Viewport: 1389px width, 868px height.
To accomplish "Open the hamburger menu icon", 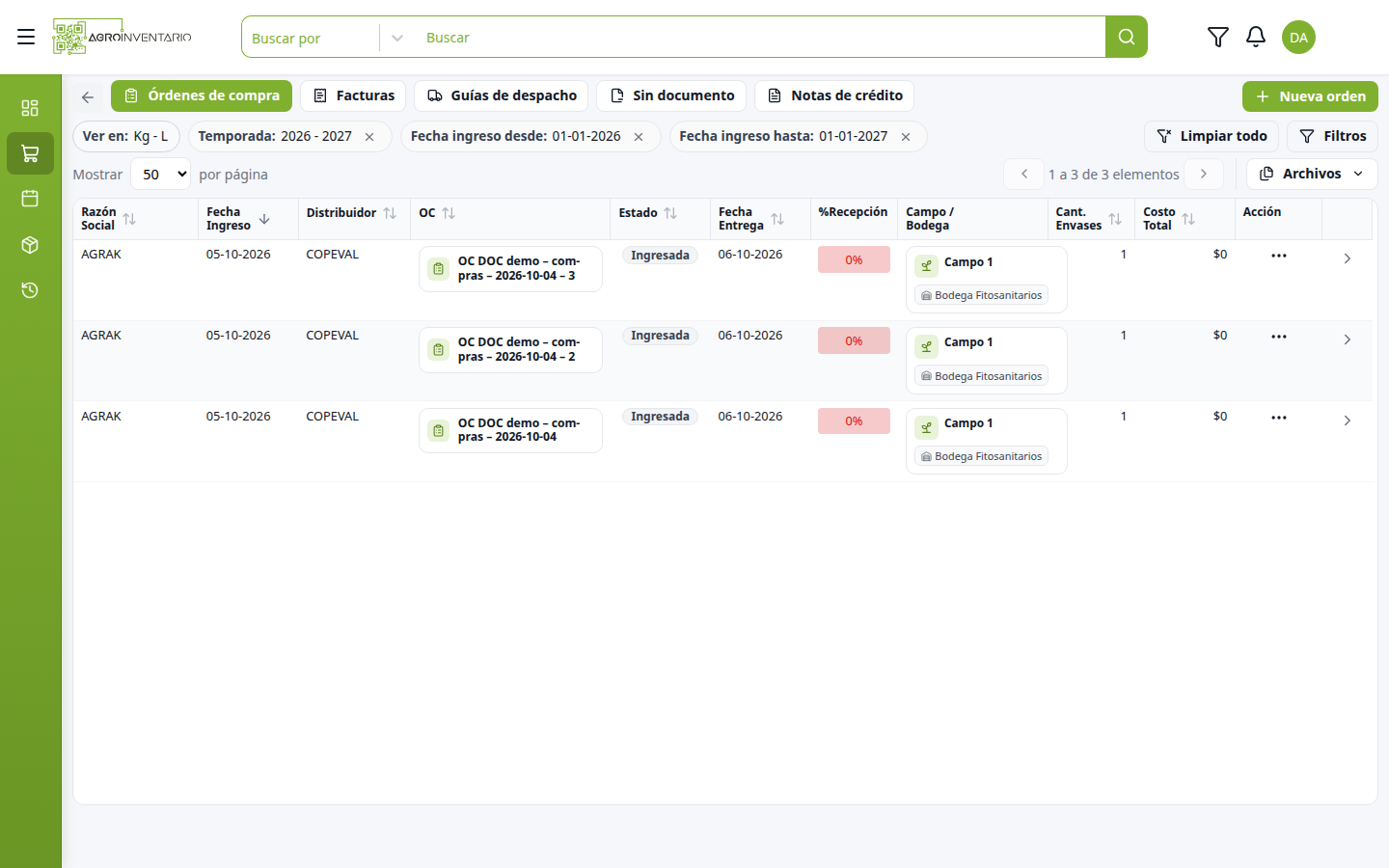I will click(x=26, y=37).
